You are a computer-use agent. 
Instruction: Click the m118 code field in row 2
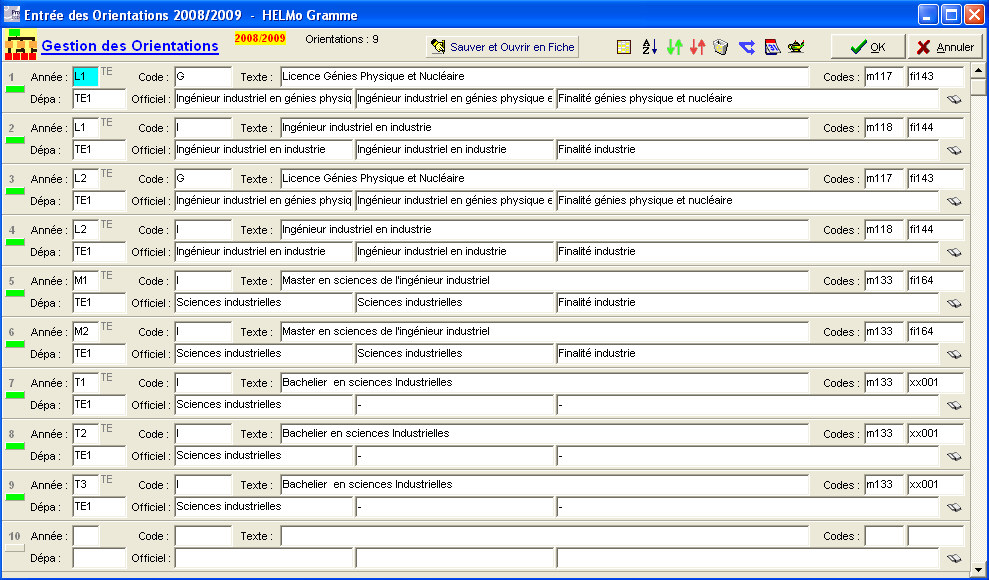(x=884, y=127)
